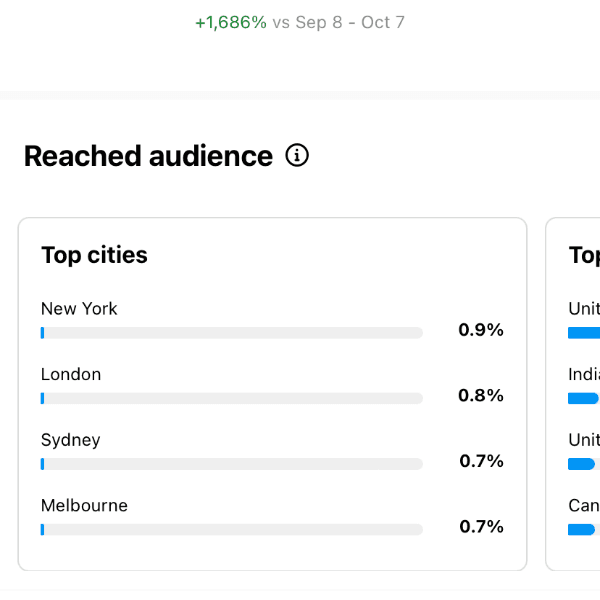Click the Melbourne progress bar
600x600 pixels.
pos(232,529)
